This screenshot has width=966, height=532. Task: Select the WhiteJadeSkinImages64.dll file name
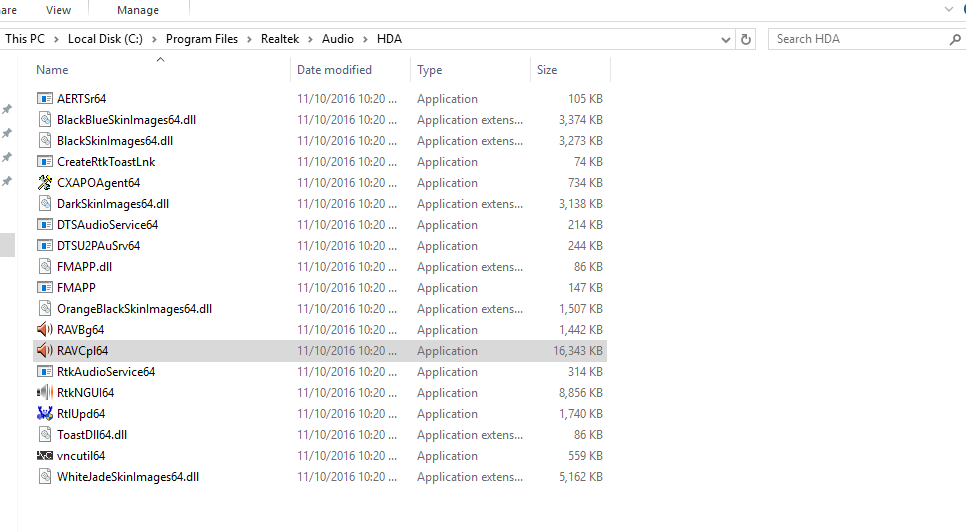[128, 477]
